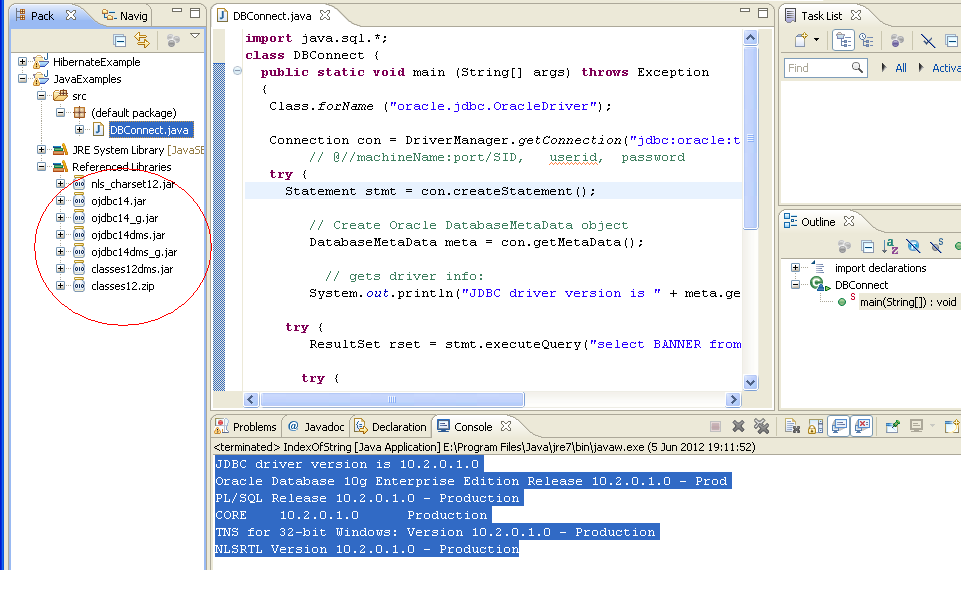Expand import declarations in Outline
Viewport: 962px width, 614px height.
[x=795, y=267]
